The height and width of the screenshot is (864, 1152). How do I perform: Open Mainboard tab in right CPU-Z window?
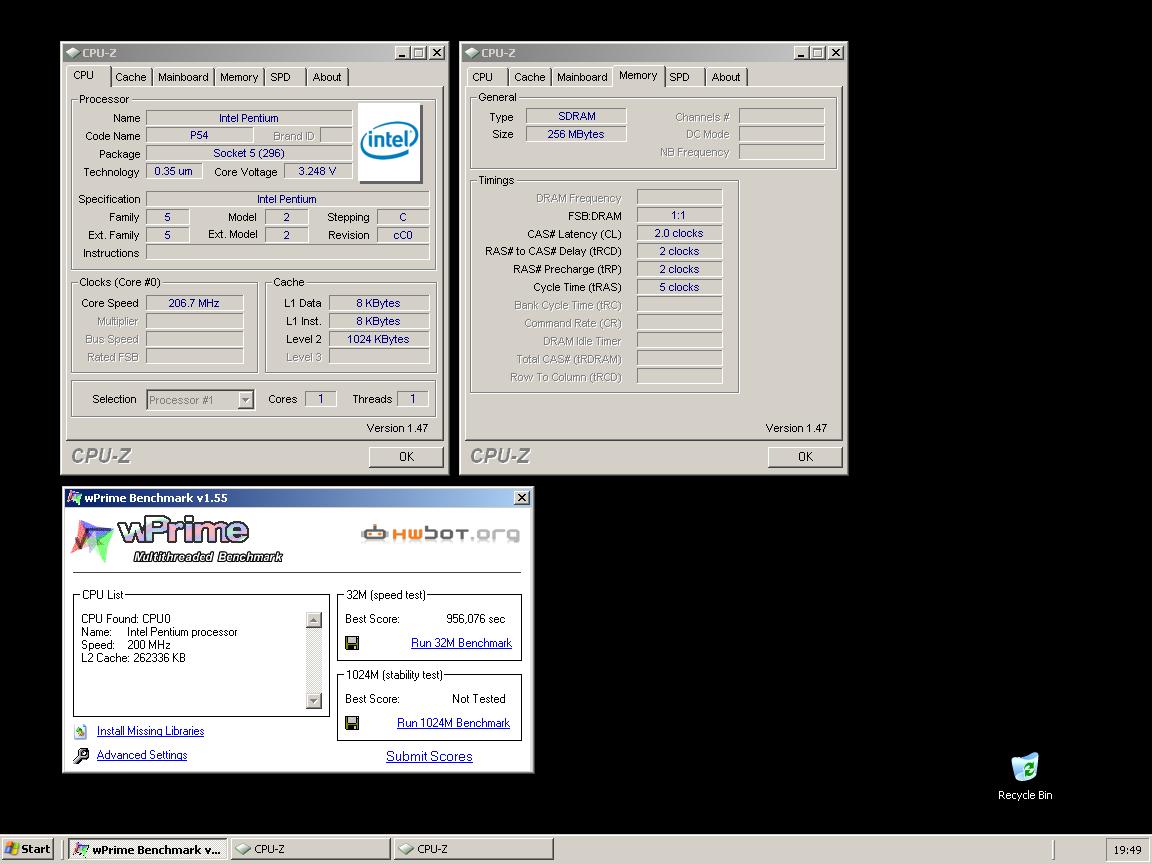(582, 77)
